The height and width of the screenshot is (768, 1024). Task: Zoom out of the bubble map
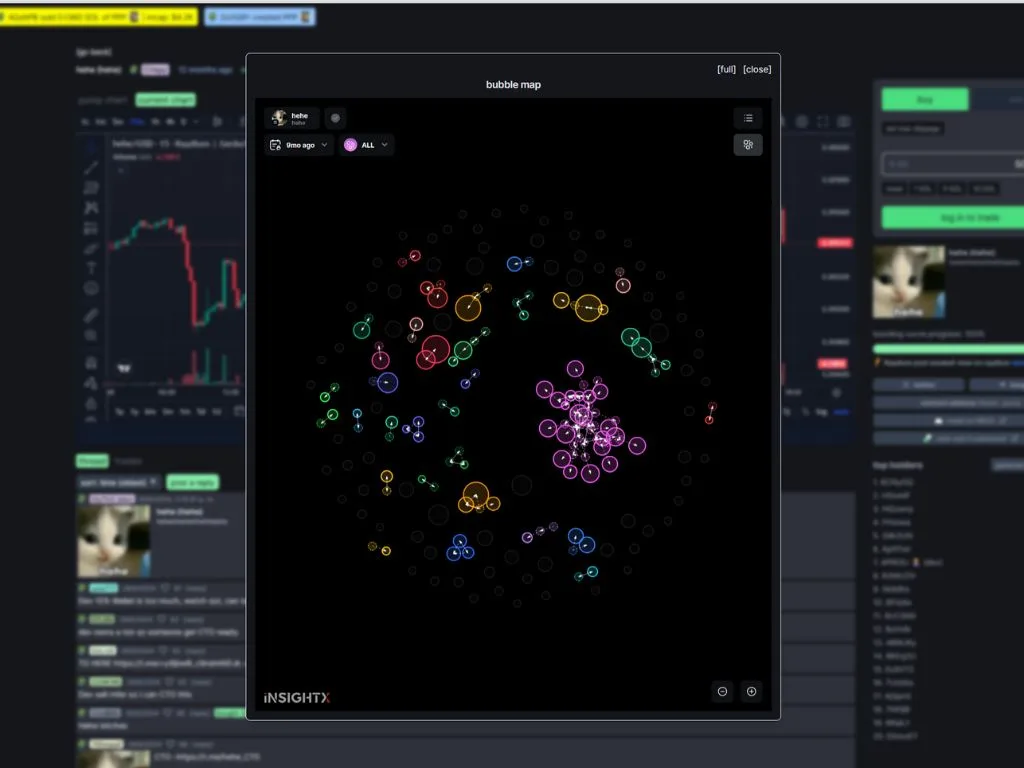pos(722,691)
